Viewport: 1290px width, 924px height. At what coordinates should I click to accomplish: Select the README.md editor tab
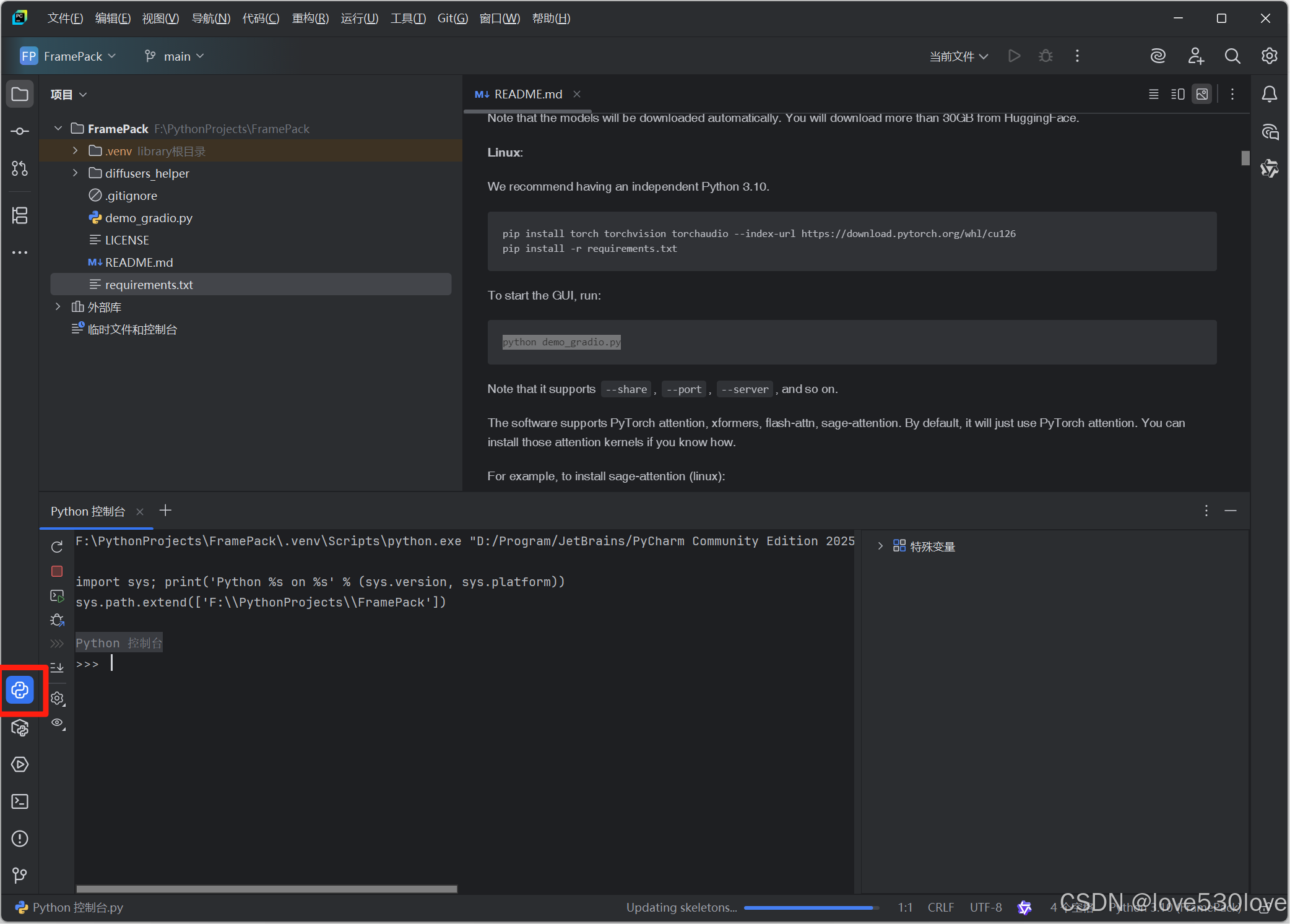(x=527, y=94)
